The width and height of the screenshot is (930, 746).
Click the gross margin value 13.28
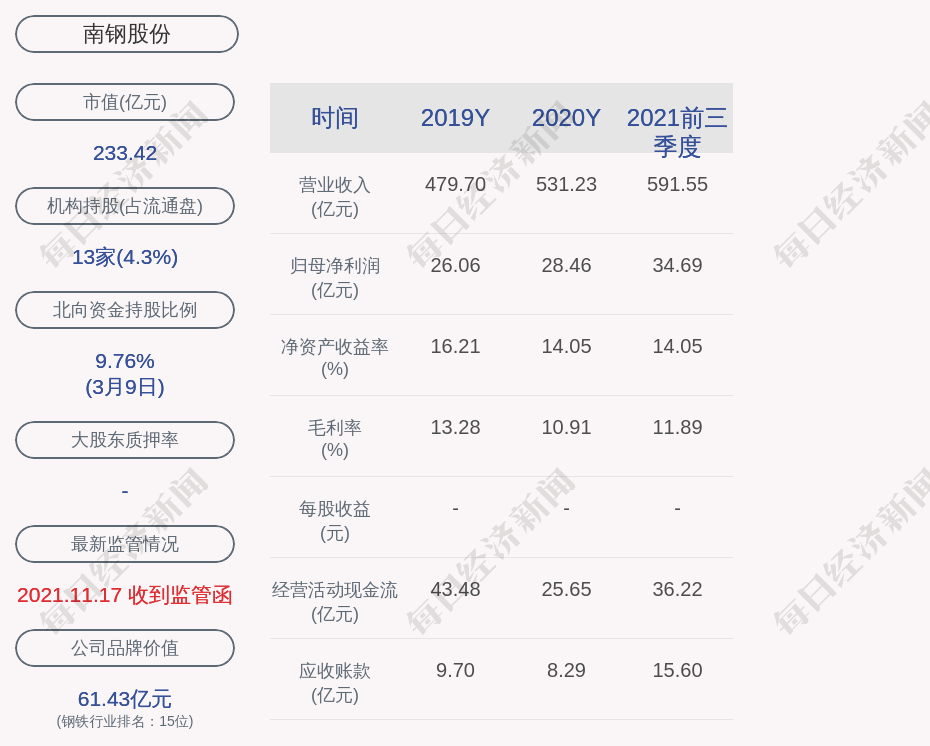(x=455, y=427)
